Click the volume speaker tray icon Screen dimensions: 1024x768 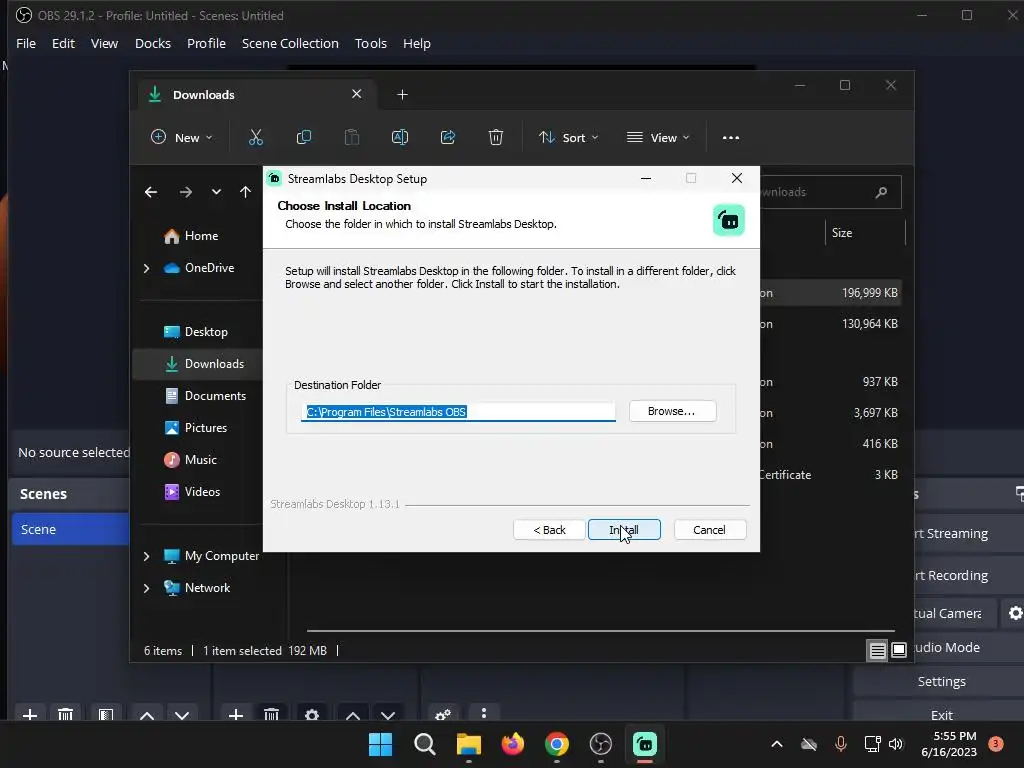pos(895,744)
